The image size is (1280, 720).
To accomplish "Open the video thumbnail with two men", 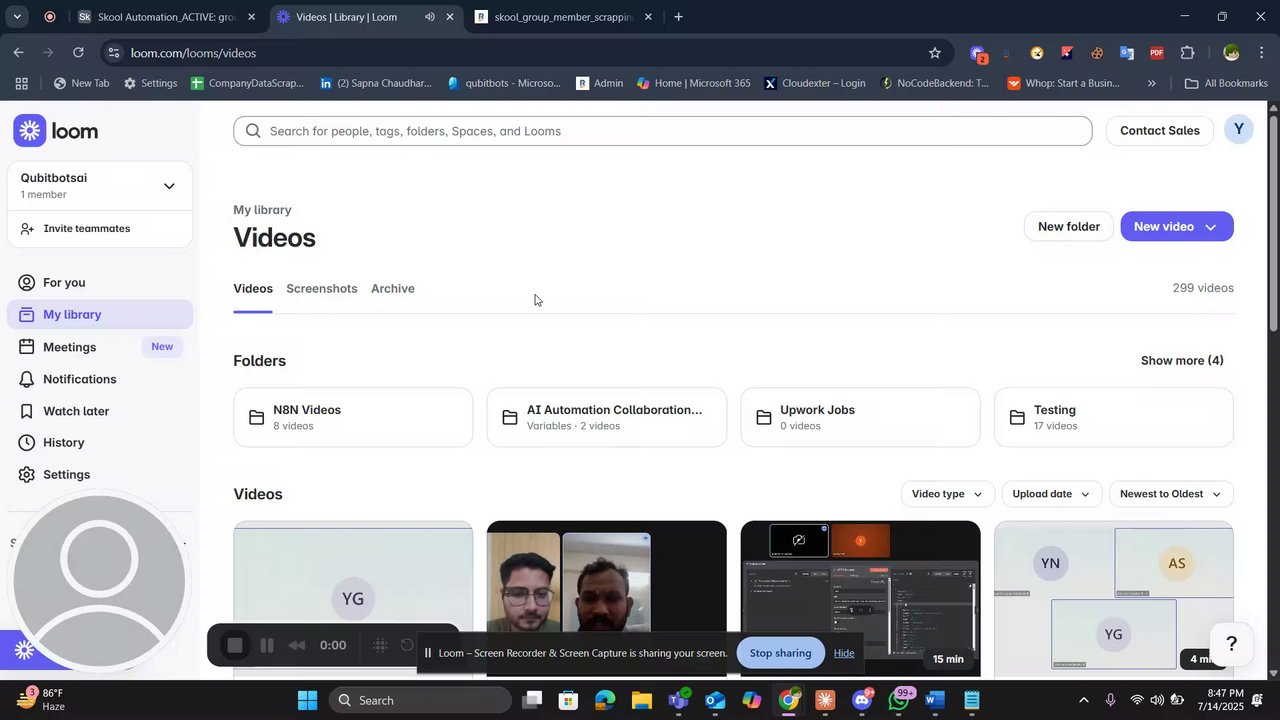I will tap(607, 598).
